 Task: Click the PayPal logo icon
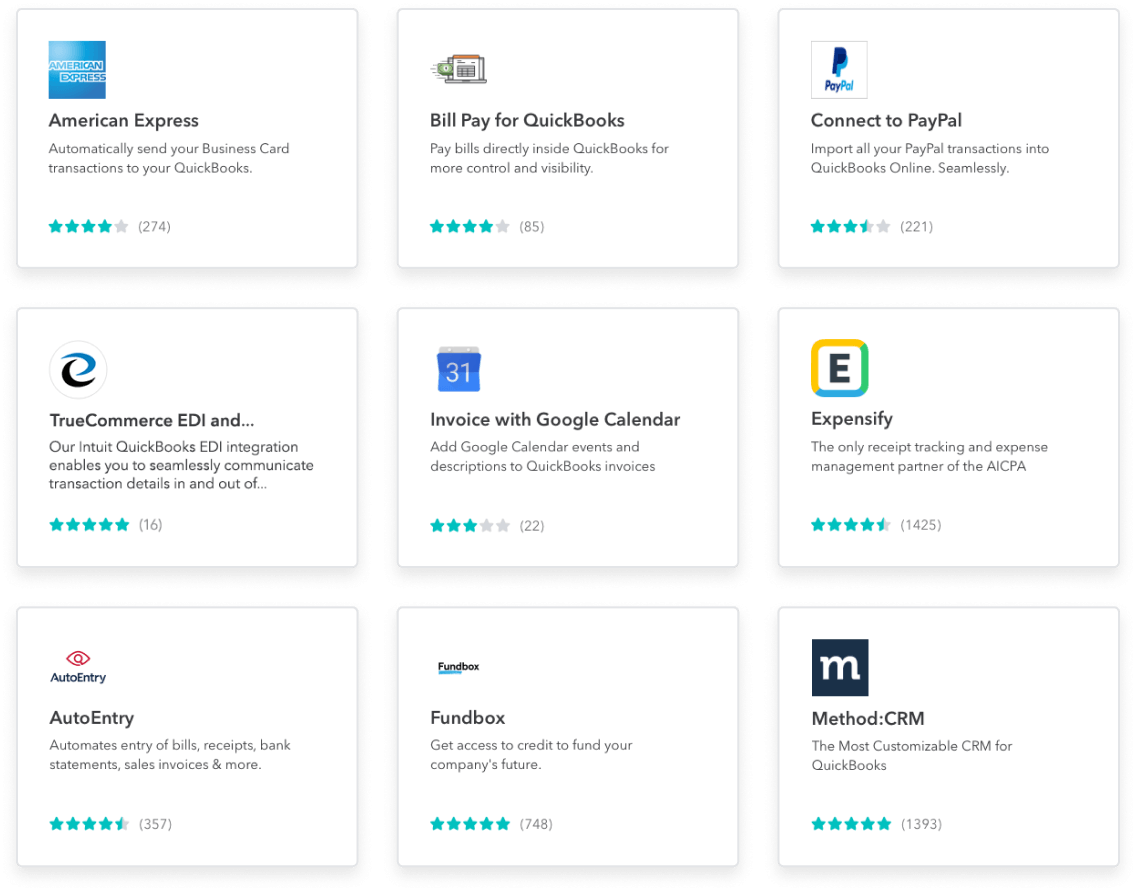pos(839,70)
